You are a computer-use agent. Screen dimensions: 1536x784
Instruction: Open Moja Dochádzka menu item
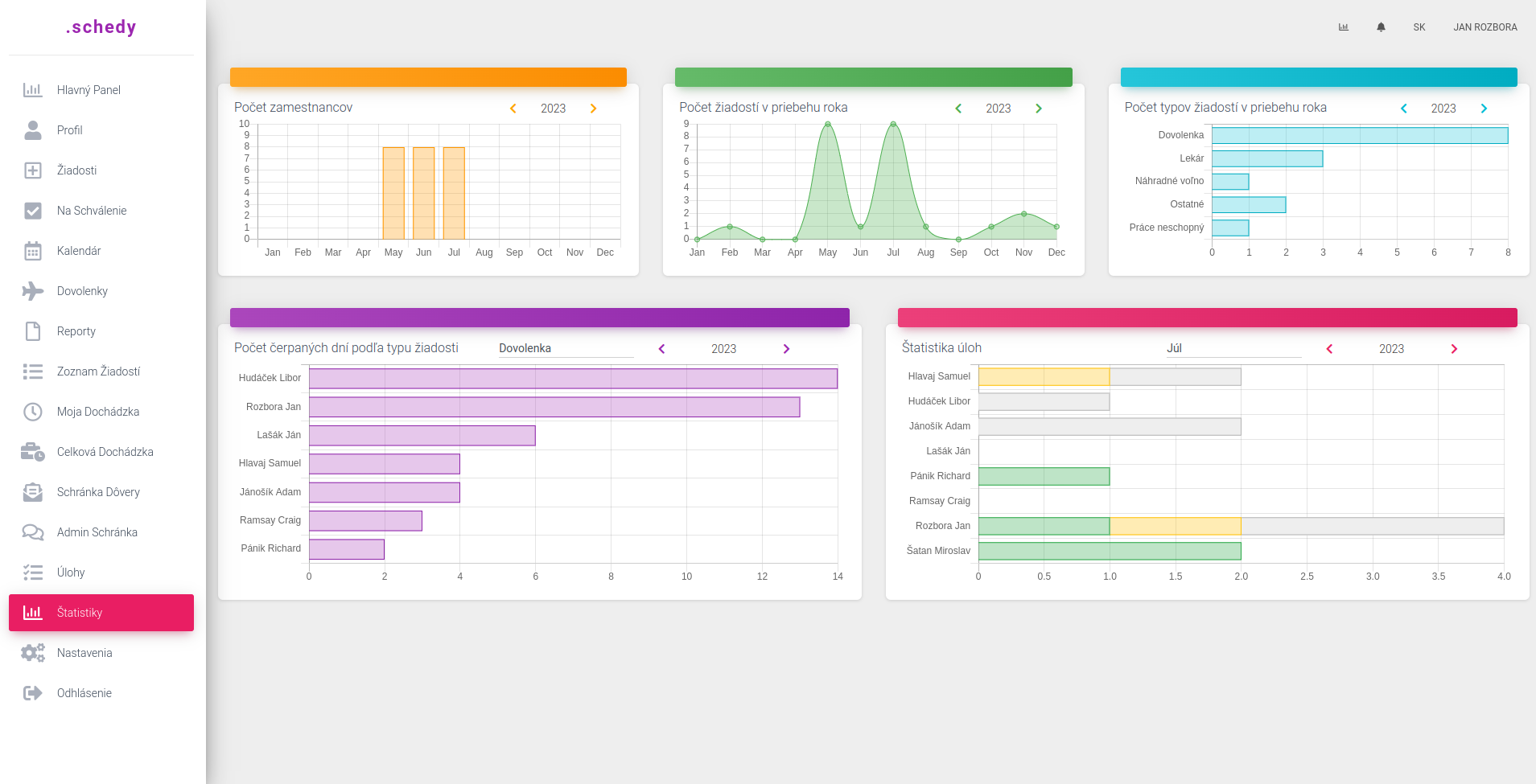click(101, 412)
